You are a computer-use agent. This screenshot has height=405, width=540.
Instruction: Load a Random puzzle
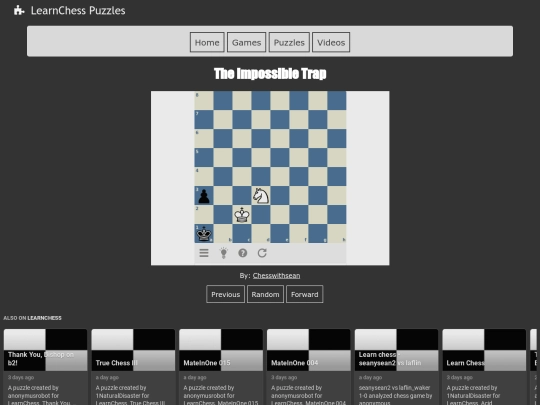coord(265,294)
